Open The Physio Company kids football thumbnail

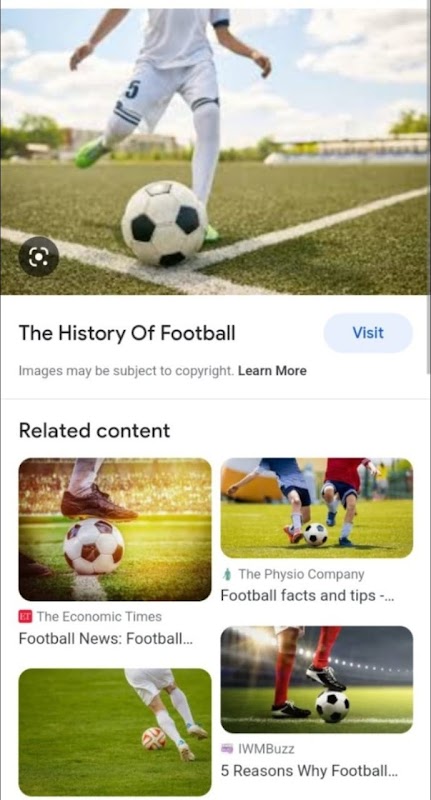pos(317,508)
